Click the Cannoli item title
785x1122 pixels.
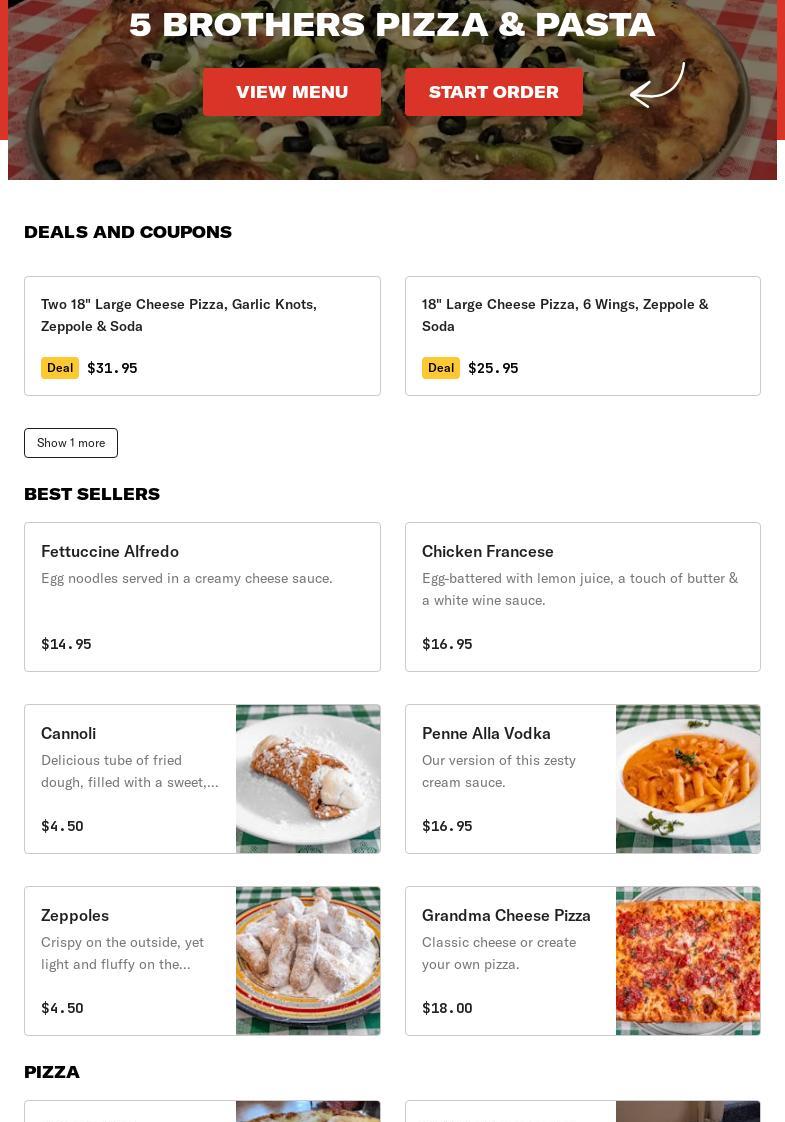pyautogui.click(x=69, y=733)
